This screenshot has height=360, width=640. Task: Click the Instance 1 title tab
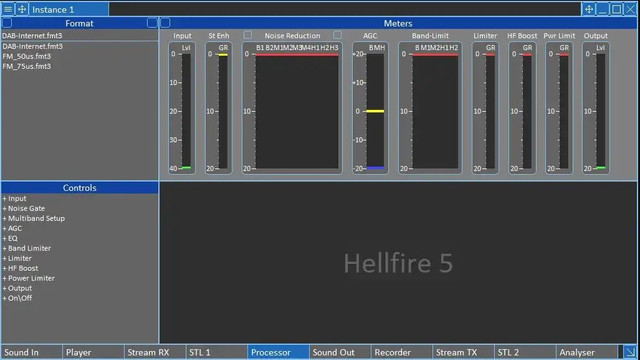click(x=69, y=9)
